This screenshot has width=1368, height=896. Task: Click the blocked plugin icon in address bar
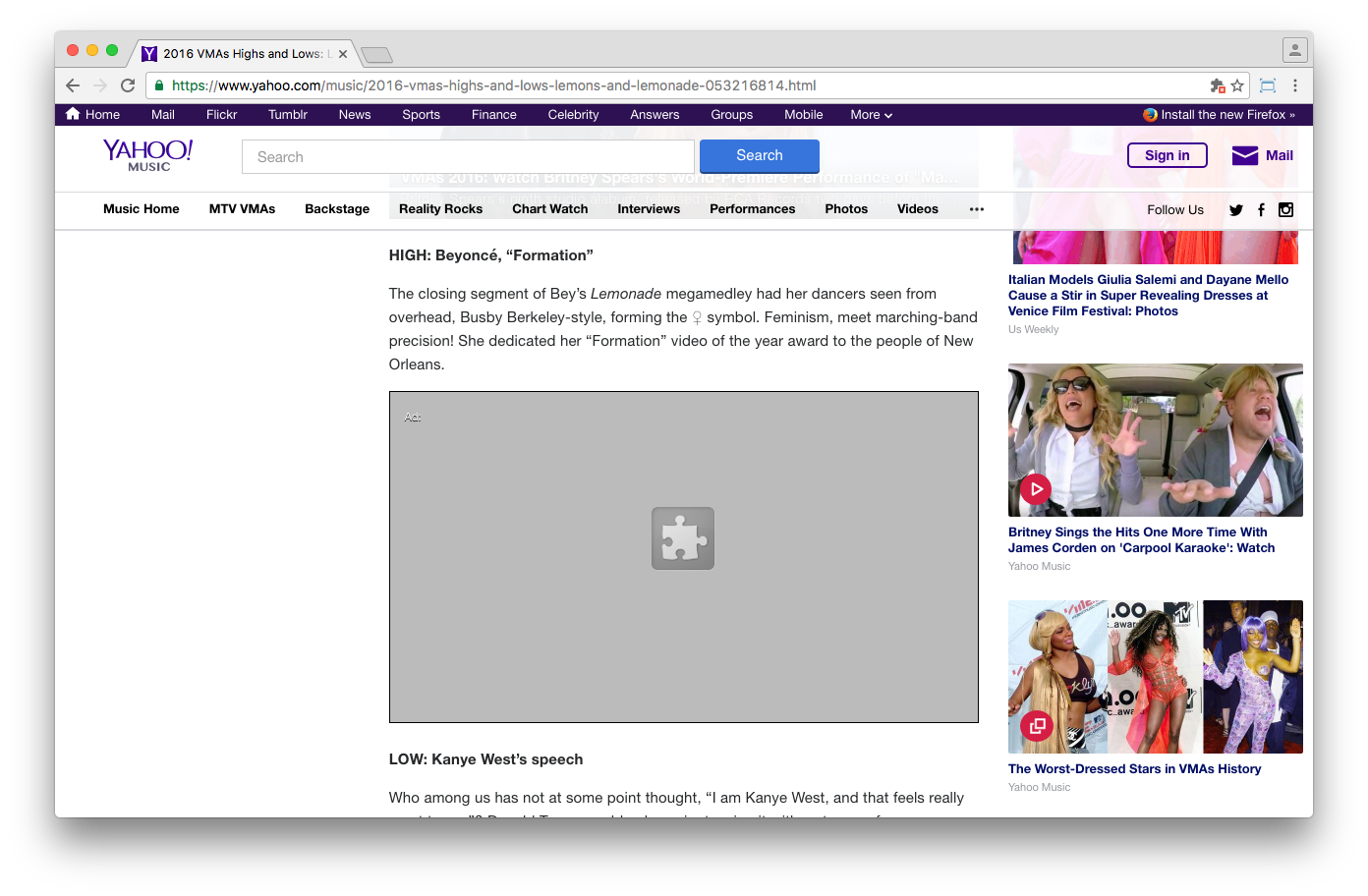[1218, 85]
